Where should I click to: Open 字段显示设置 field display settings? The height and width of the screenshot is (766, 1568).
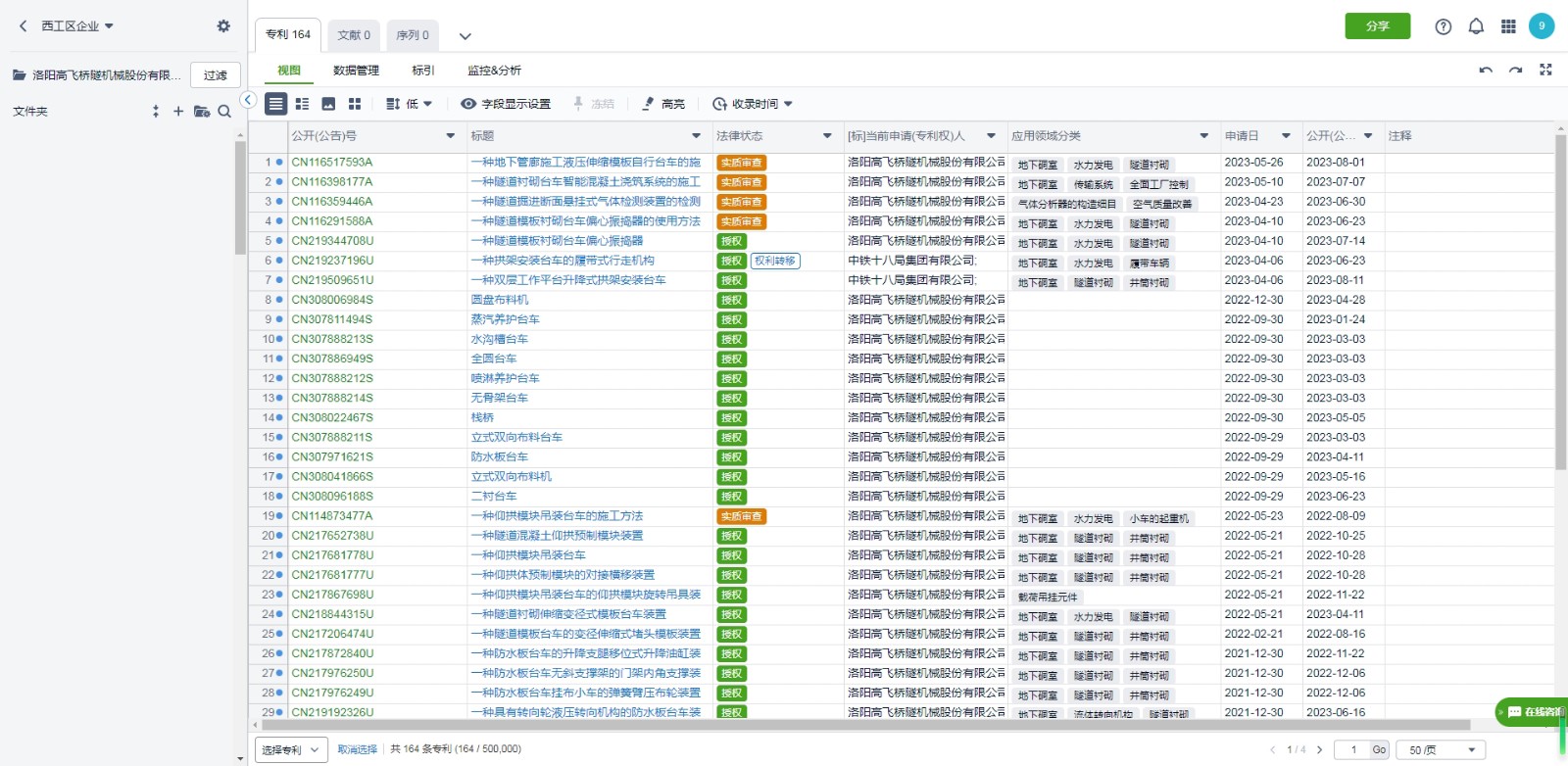coord(506,104)
